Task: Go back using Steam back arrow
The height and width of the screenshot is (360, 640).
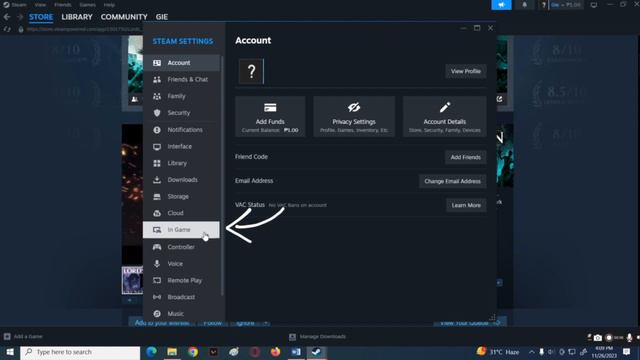Action: pos(7,17)
